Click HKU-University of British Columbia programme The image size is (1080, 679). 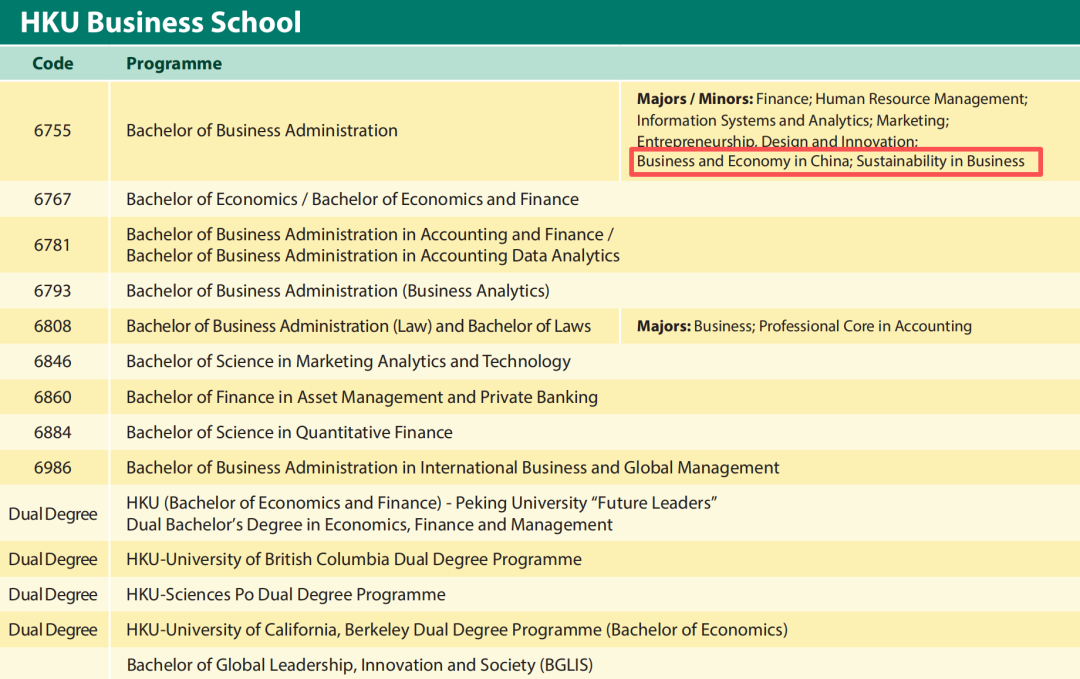pyautogui.click(x=354, y=559)
